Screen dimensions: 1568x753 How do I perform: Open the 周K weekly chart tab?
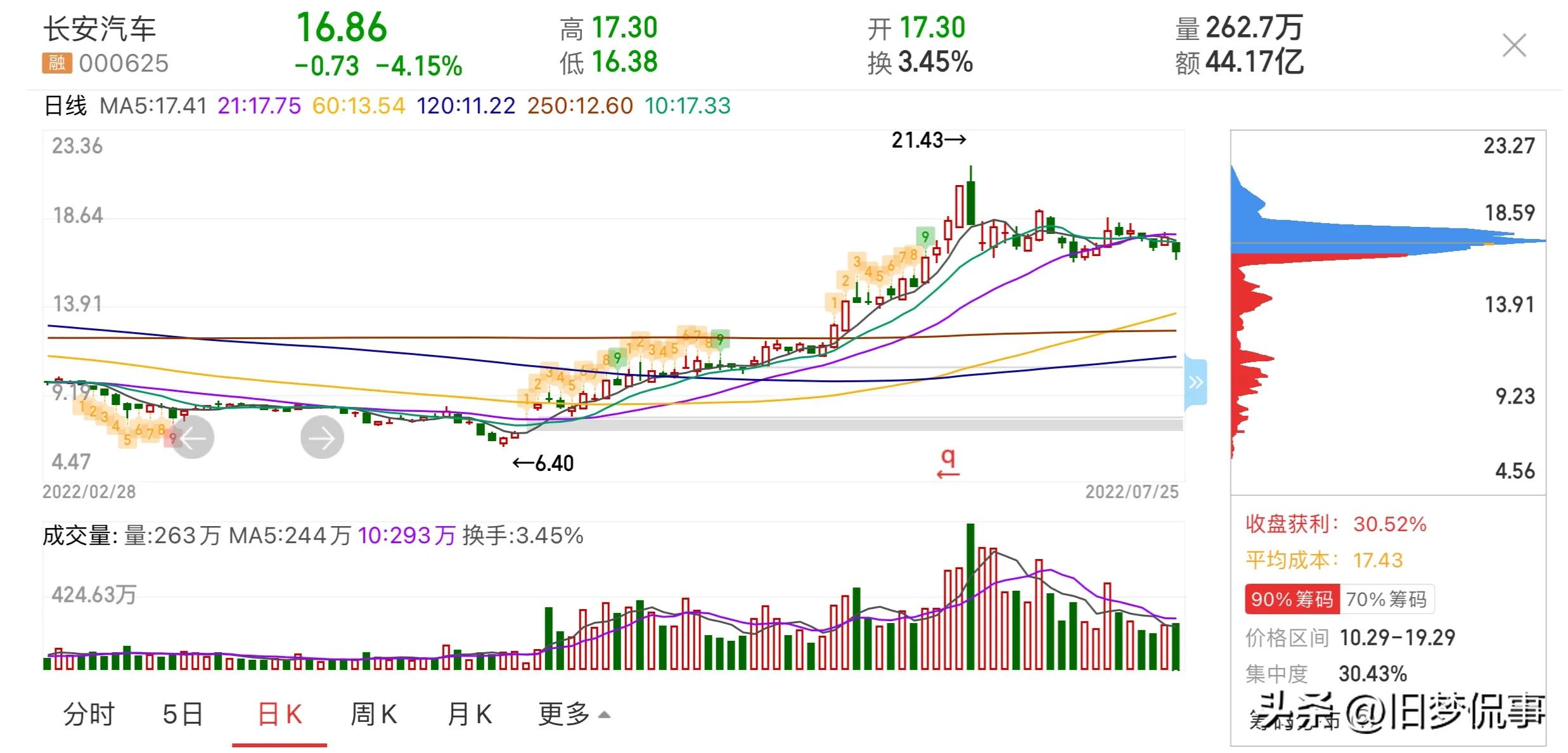[373, 714]
